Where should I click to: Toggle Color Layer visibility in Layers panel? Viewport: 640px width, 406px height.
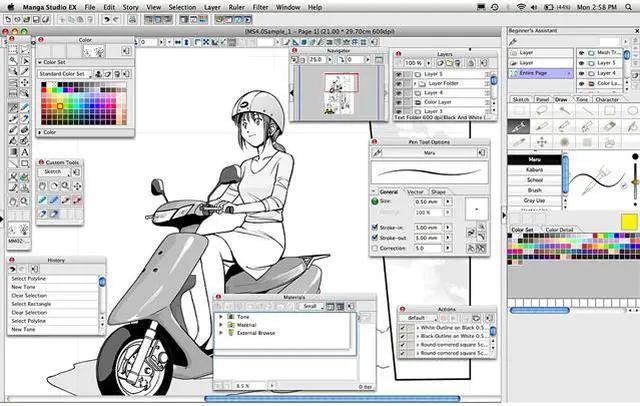coord(398,102)
